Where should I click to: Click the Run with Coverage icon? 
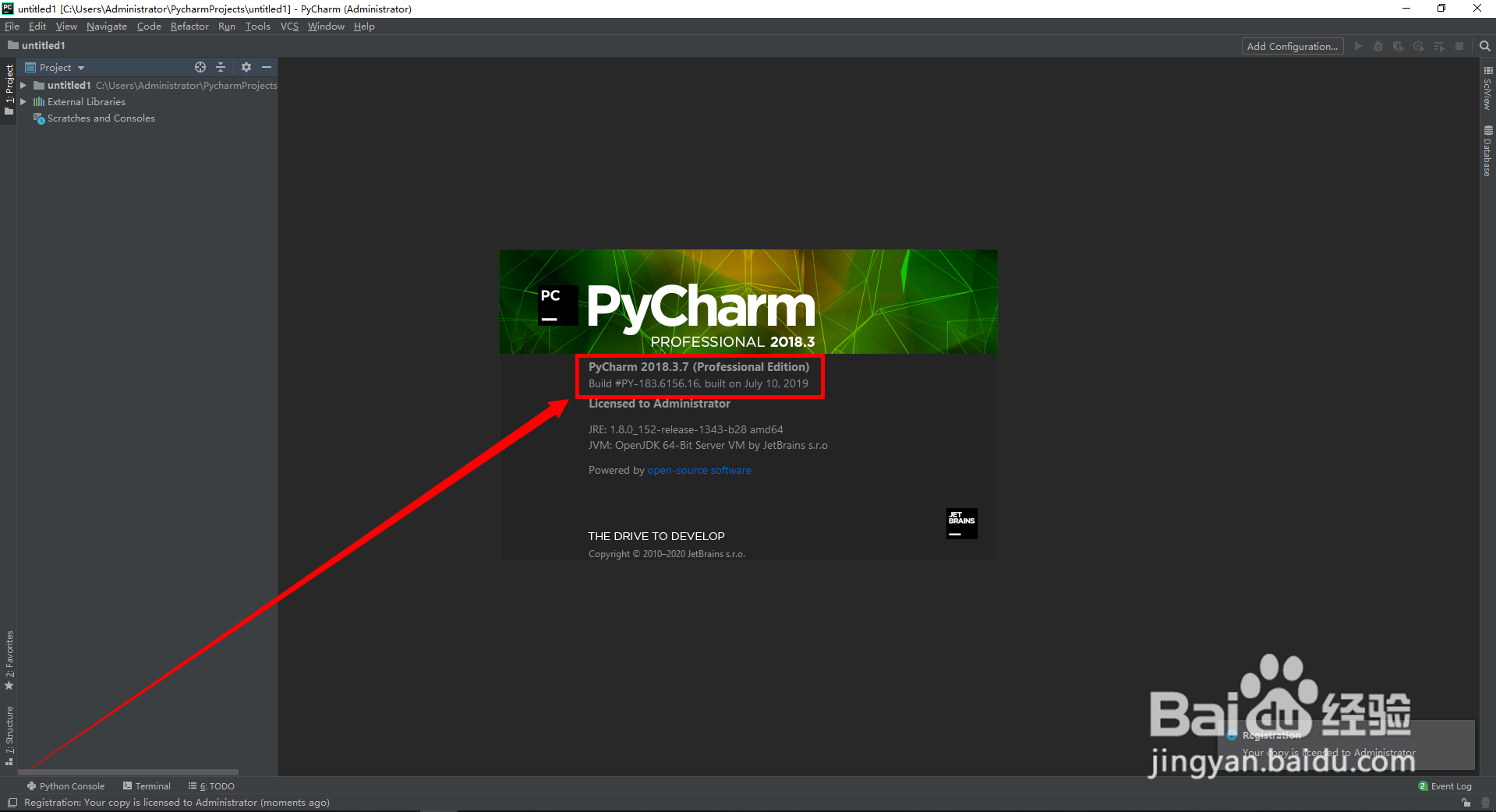[1399, 46]
